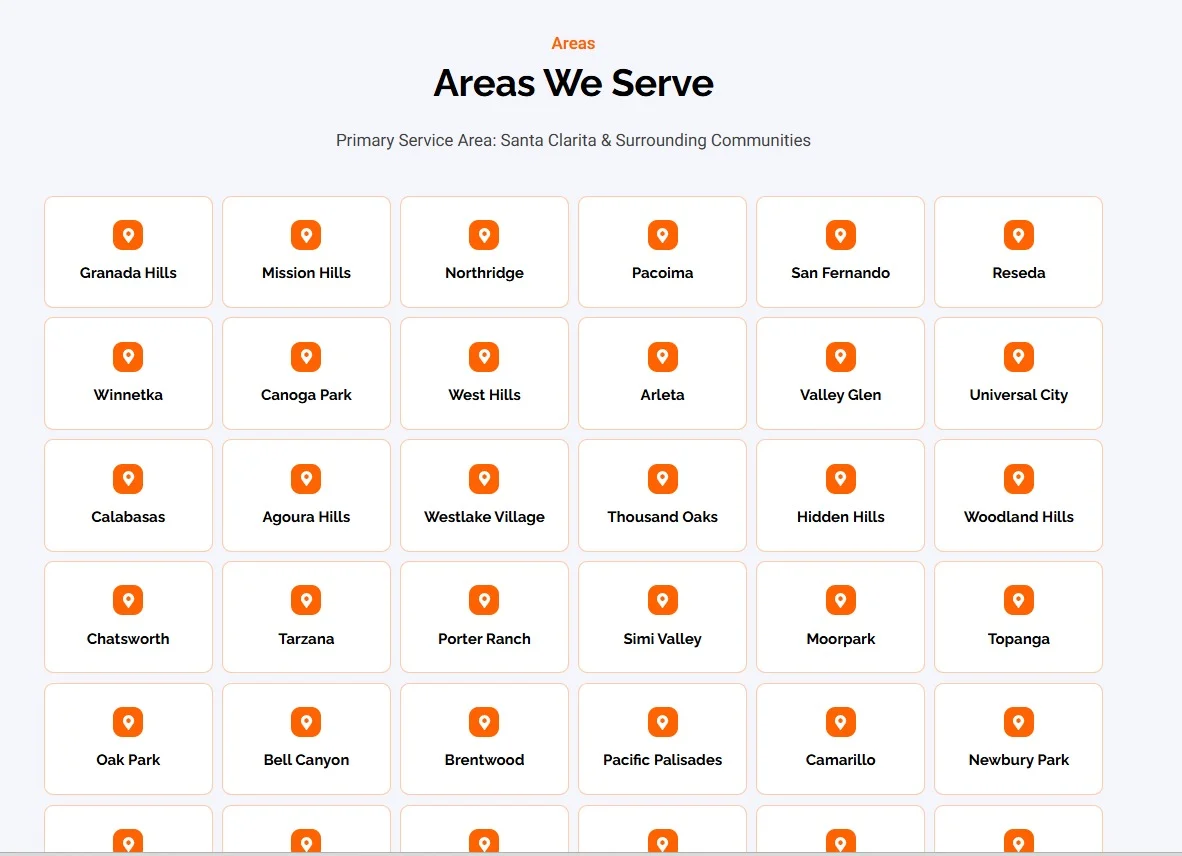The image size is (1182, 856).
Task: Click the Calabasas label text
Action: point(128,517)
